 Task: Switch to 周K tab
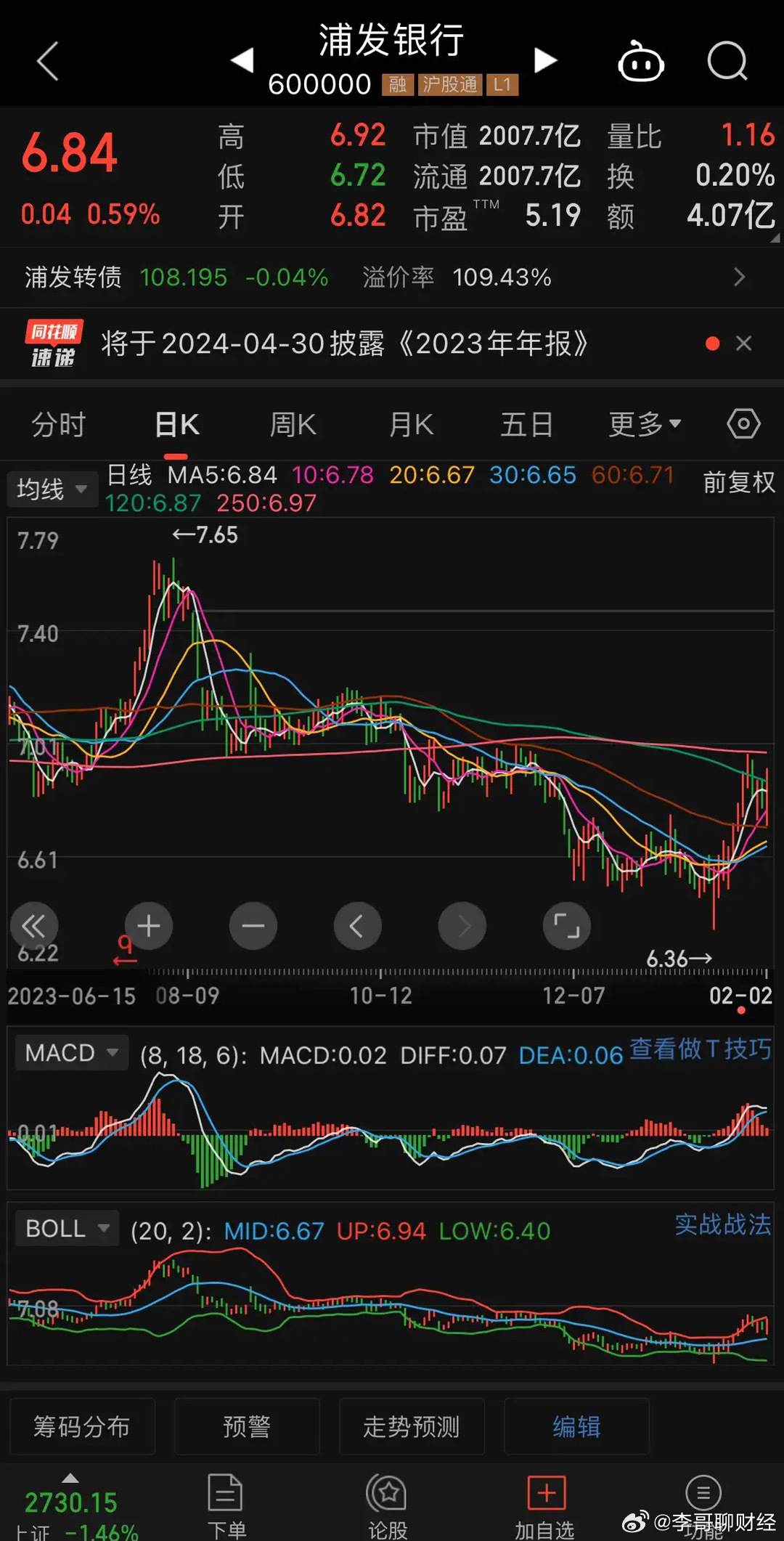pyautogui.click(x=293, y=424)
